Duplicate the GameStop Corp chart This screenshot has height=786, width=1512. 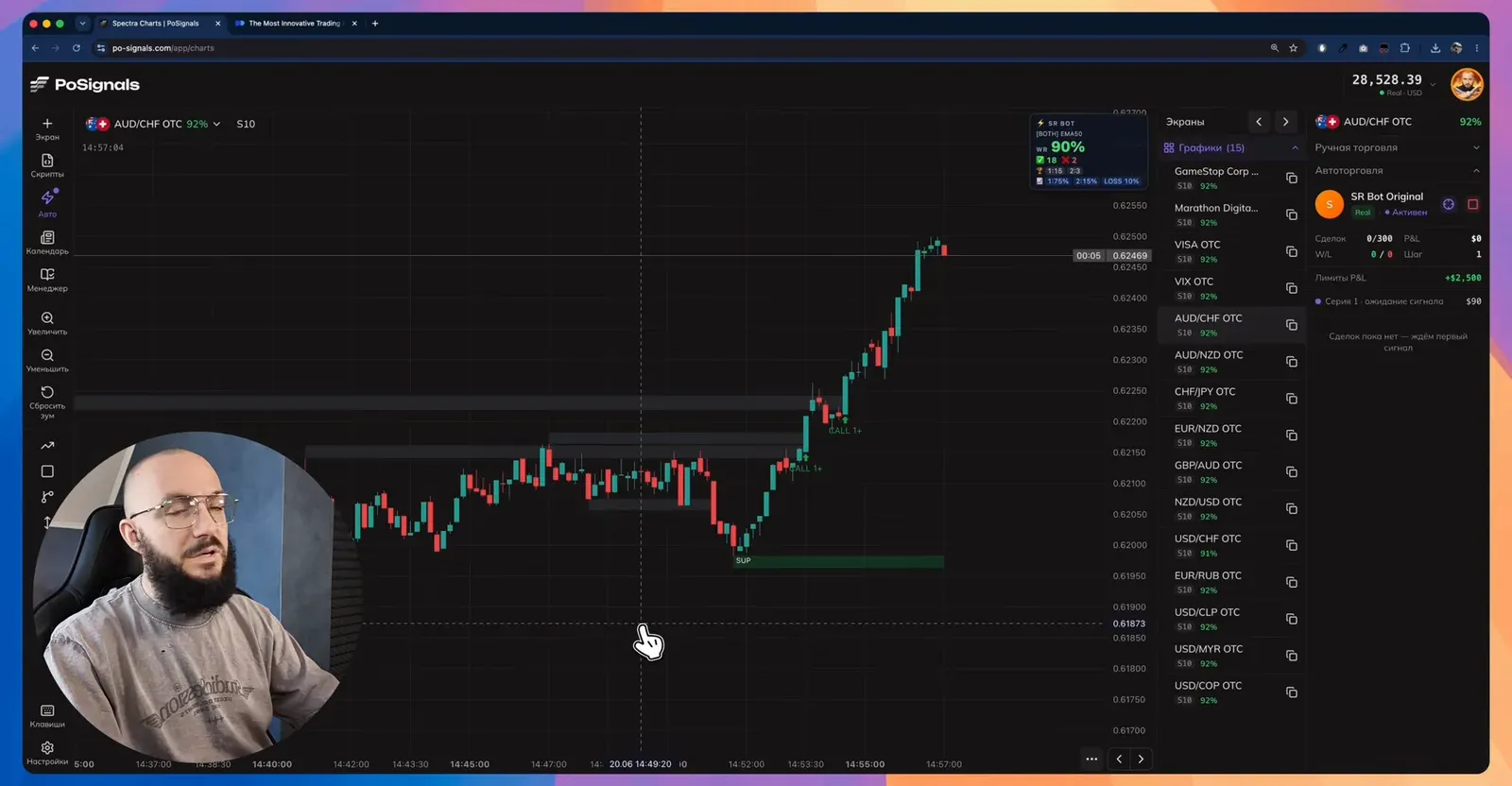pyautogui.click(x=1292, y=178)
